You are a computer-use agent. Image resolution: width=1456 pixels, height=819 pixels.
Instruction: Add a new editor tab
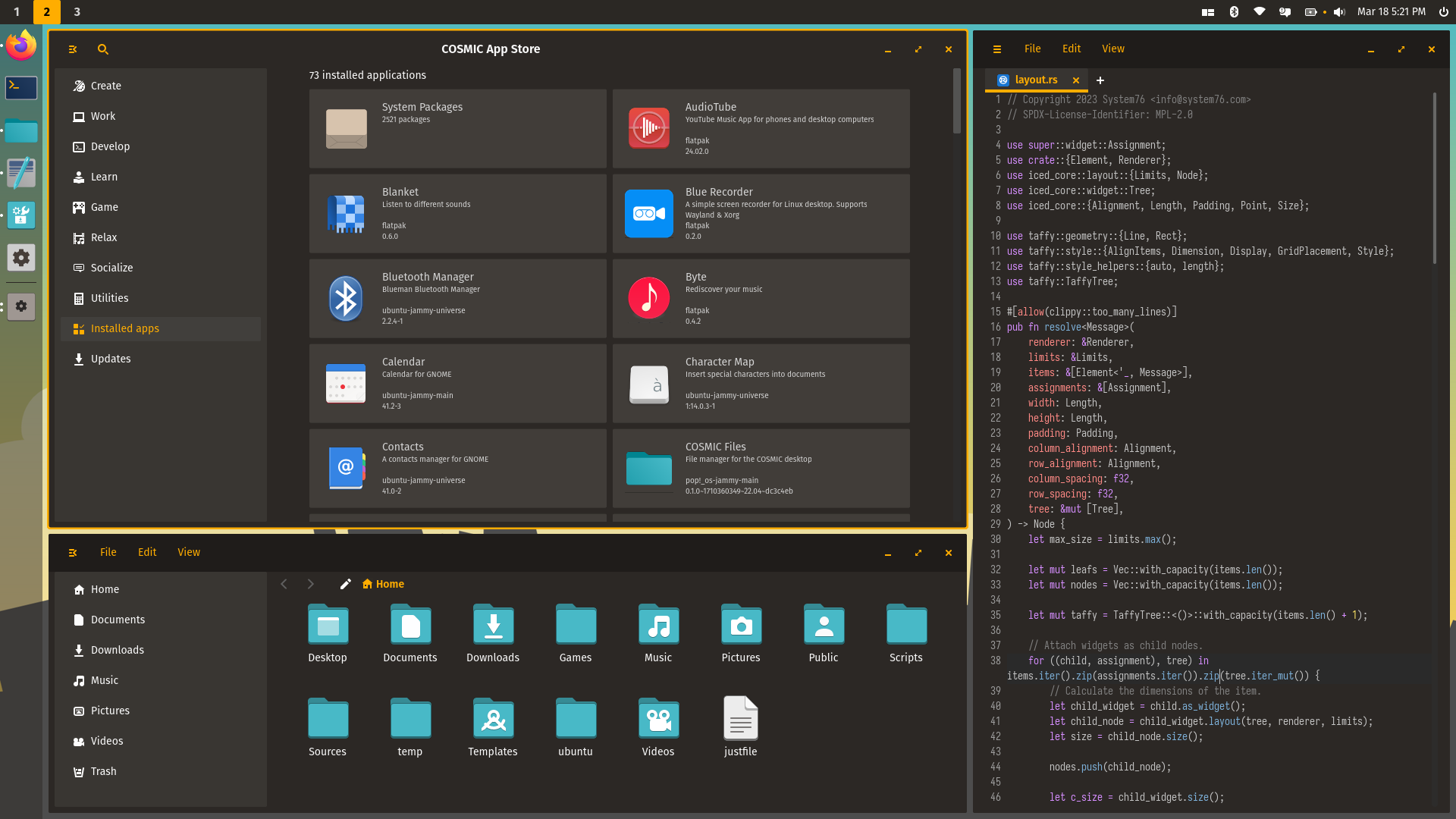1100,80
